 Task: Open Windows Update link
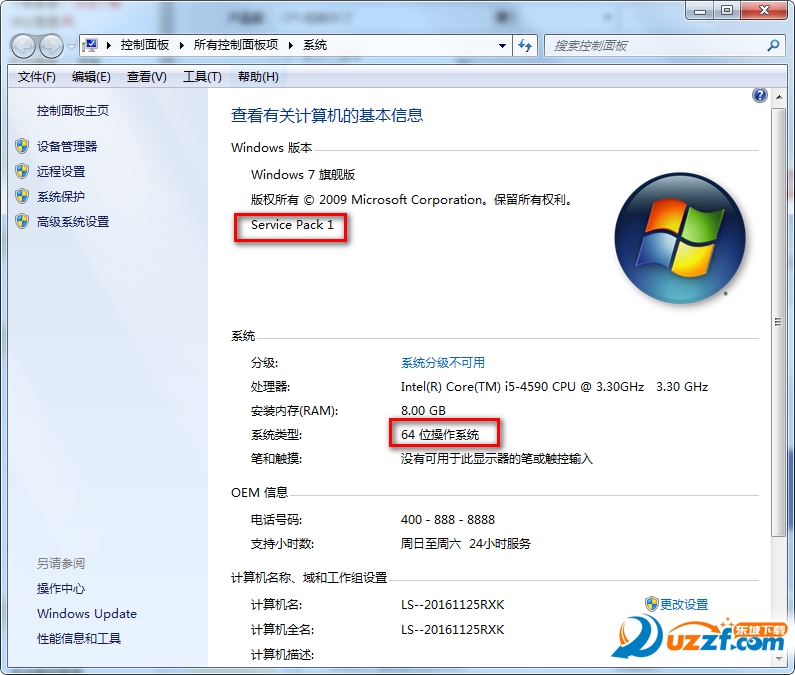click(x=87, y=614)
